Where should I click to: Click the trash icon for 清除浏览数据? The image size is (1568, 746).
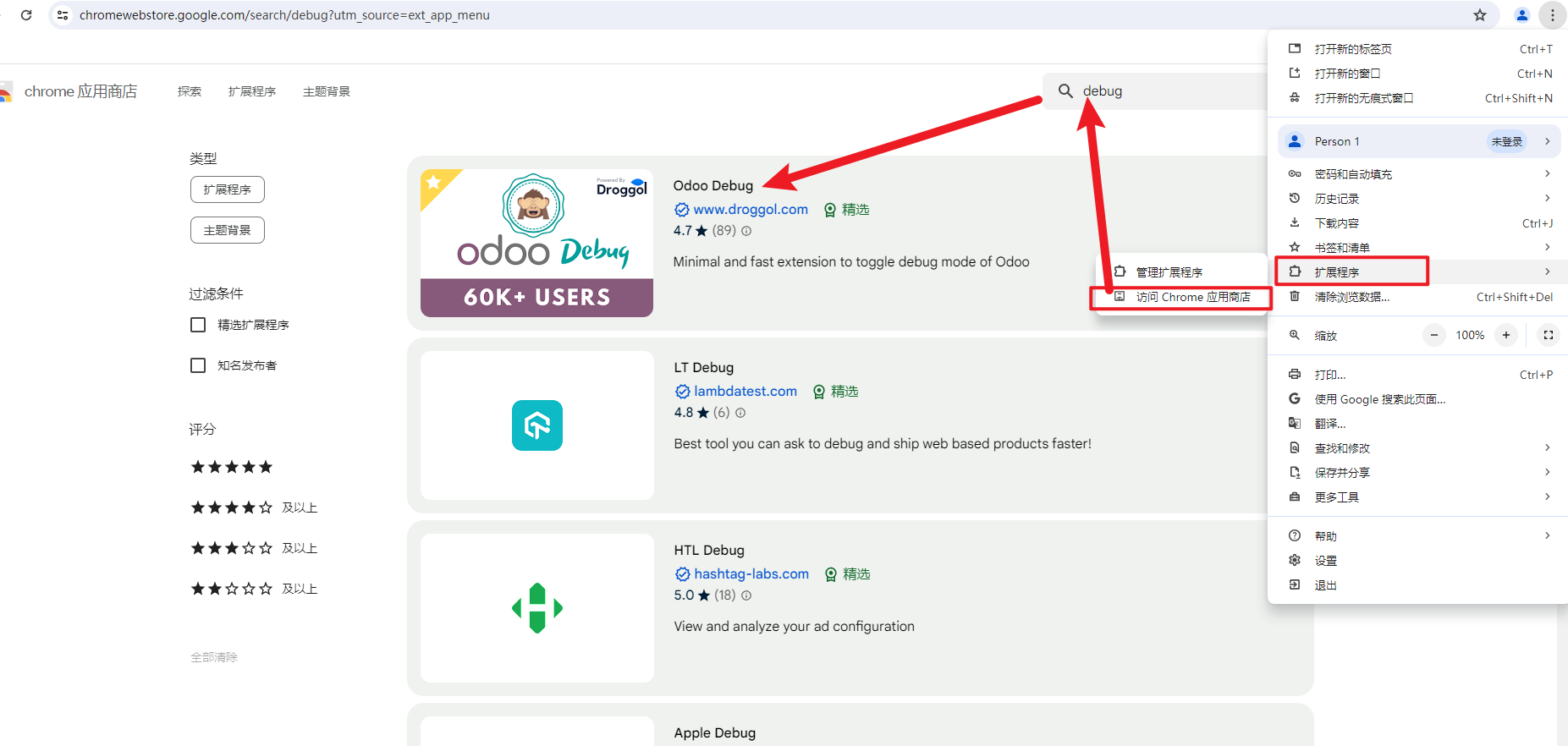pyautogui.click(x=1295, y=296)
